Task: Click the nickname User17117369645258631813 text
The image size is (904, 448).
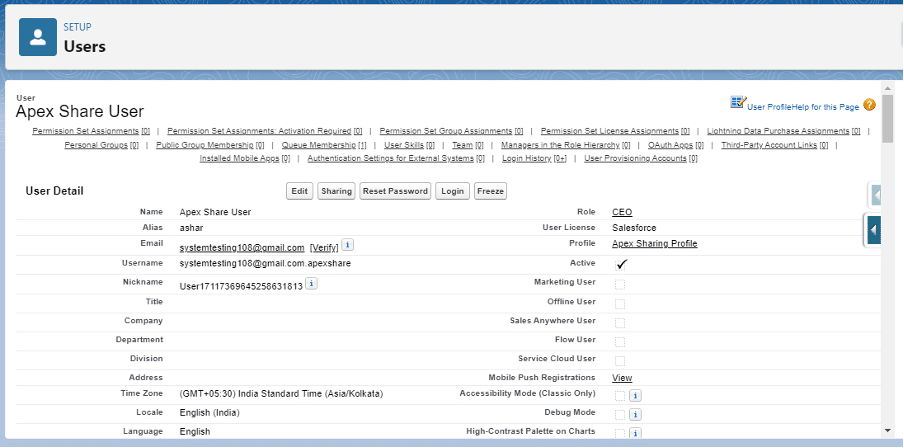Action: click(241, 286)
